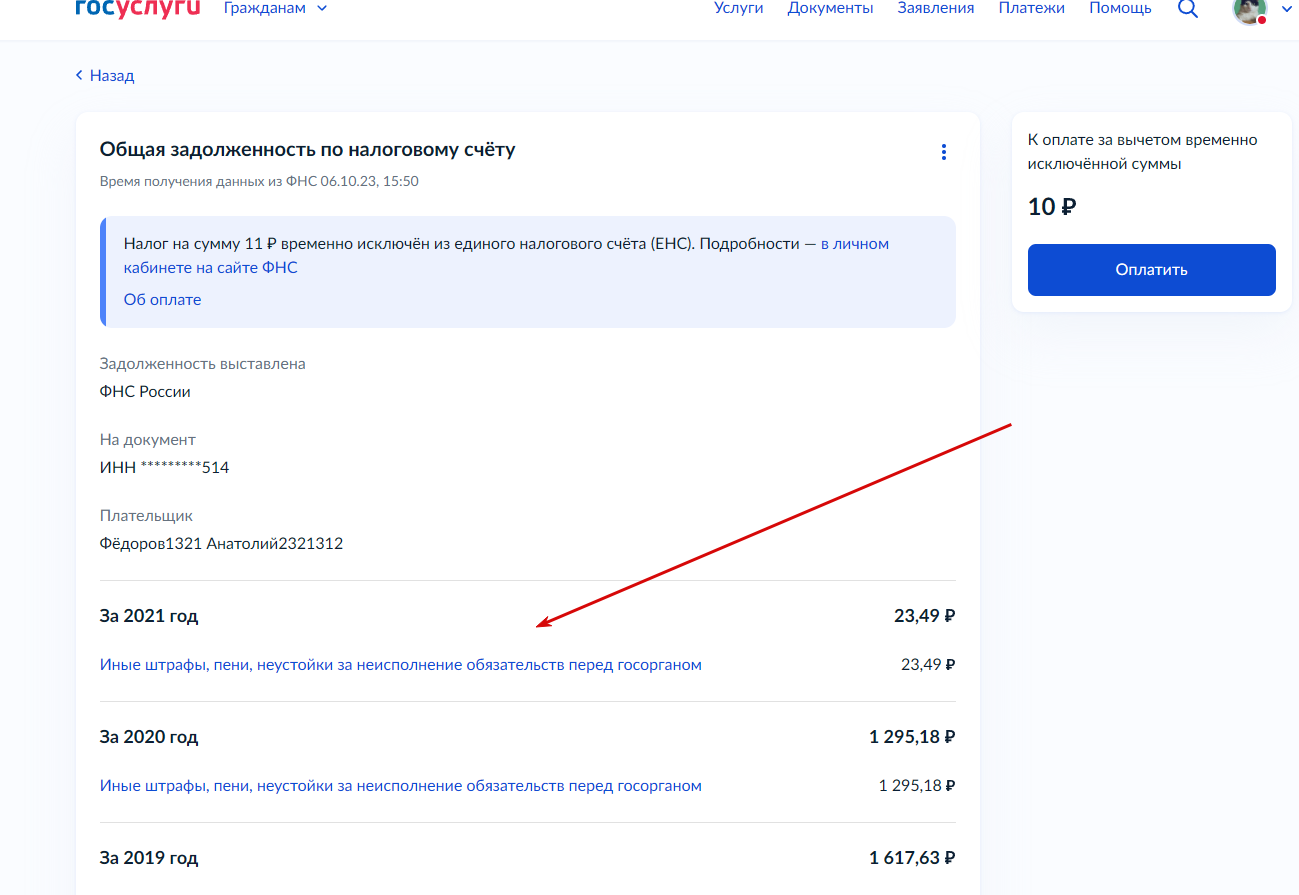This screenshot has width=1299, height=895.
Task: Expand the profile menu chevron
Action: click(x=1286, y=9)
